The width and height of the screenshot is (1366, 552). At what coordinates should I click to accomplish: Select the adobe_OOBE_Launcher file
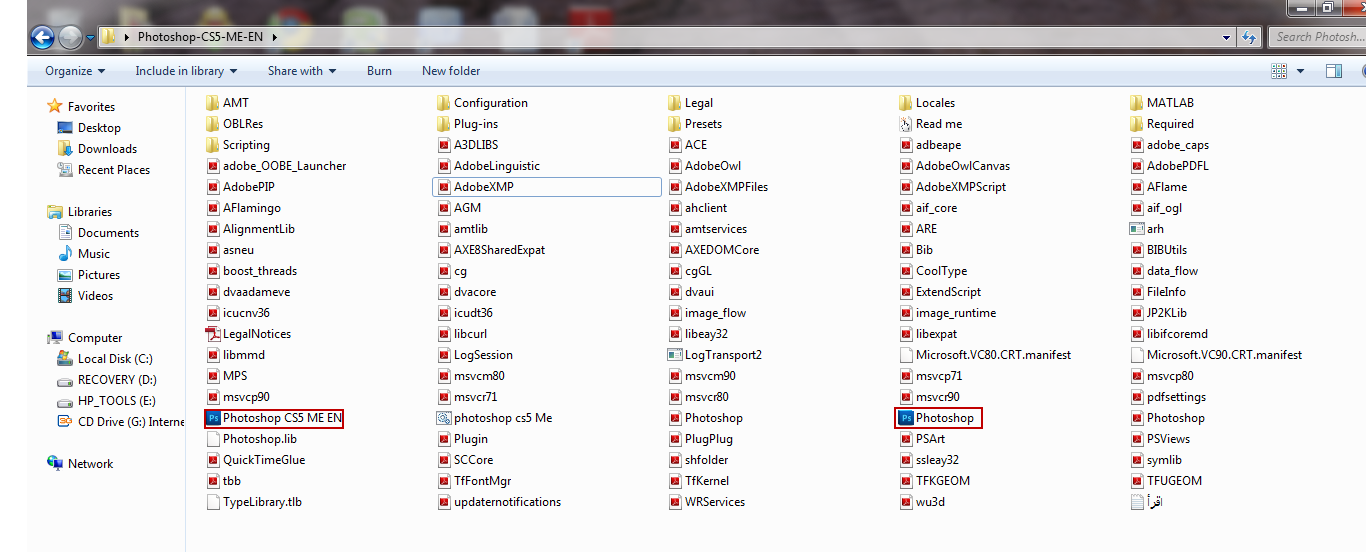coord(275,166)
